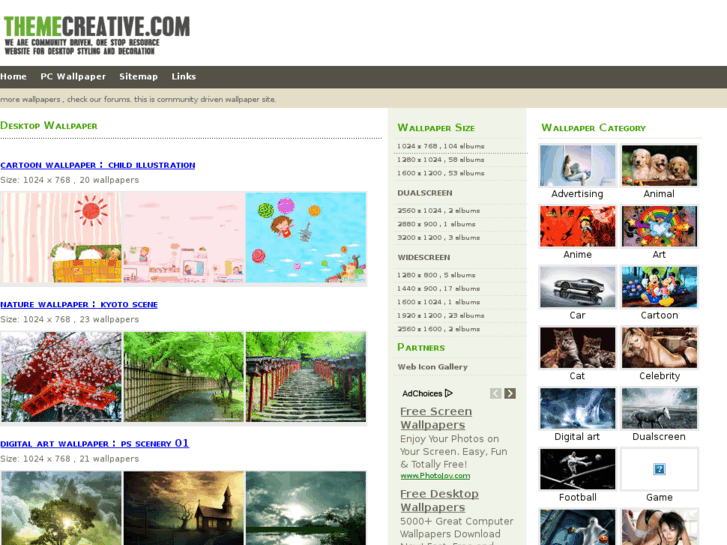Open the Anime category thumbnail
The image size is (727, 545).
(577, 226)
